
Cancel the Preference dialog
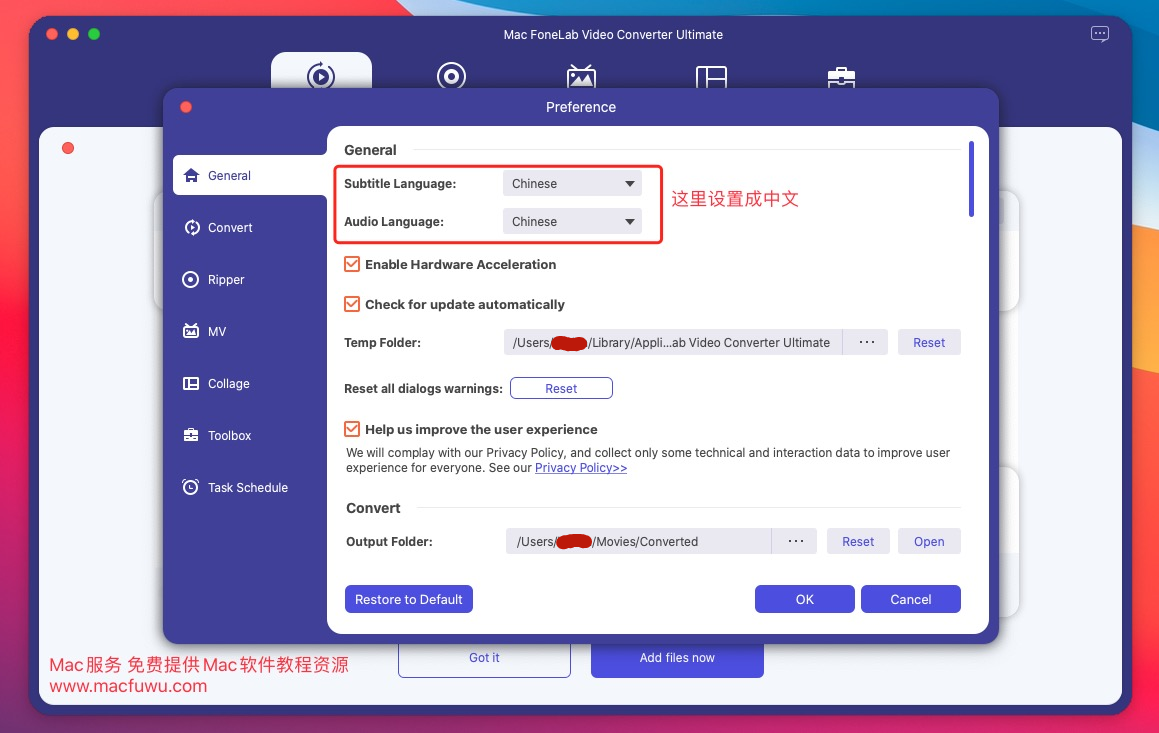(x=911, y=599)
